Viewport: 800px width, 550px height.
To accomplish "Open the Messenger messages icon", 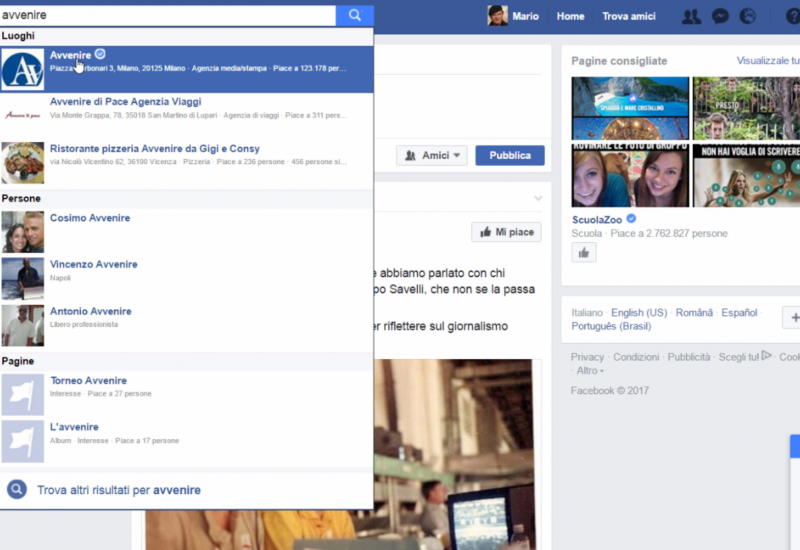I will point(720,16).
